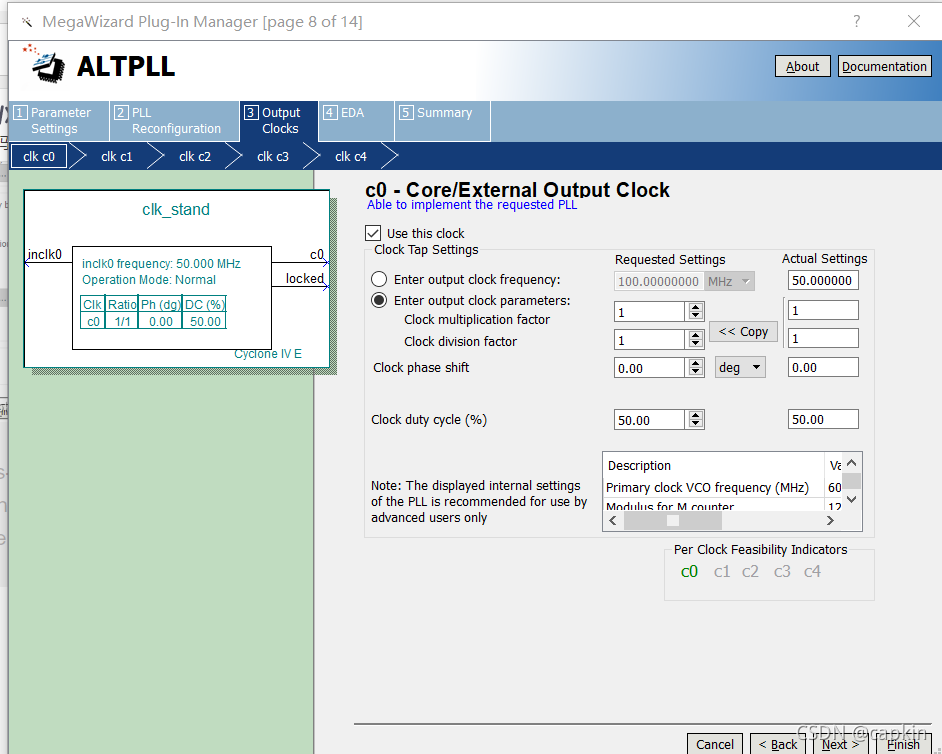Image resolution: width=942 pixels, height=754 pixels.
Task: Go to the clk c1 sub-page
Action: [x=117, y=156]
